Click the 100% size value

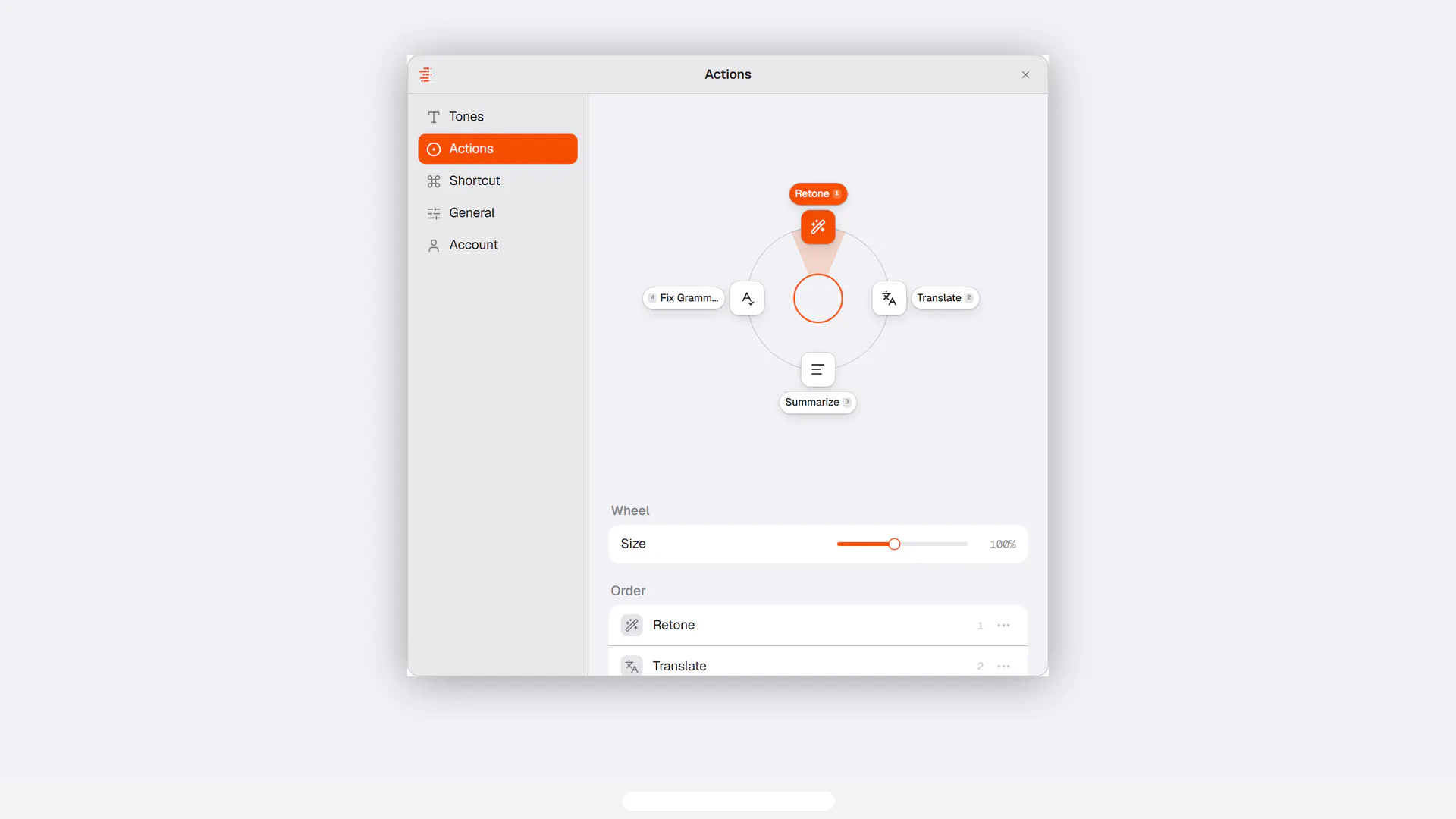tap(1003, 544)
